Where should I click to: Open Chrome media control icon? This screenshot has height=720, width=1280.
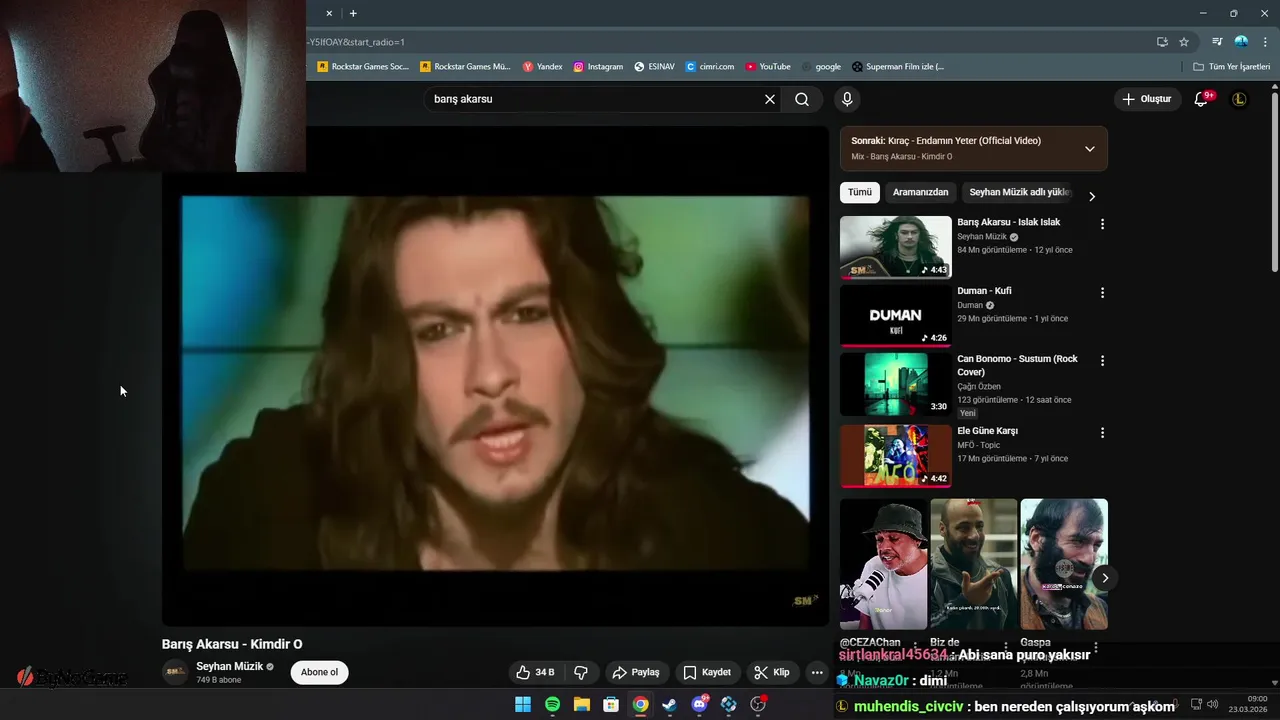pos(1217,42)
